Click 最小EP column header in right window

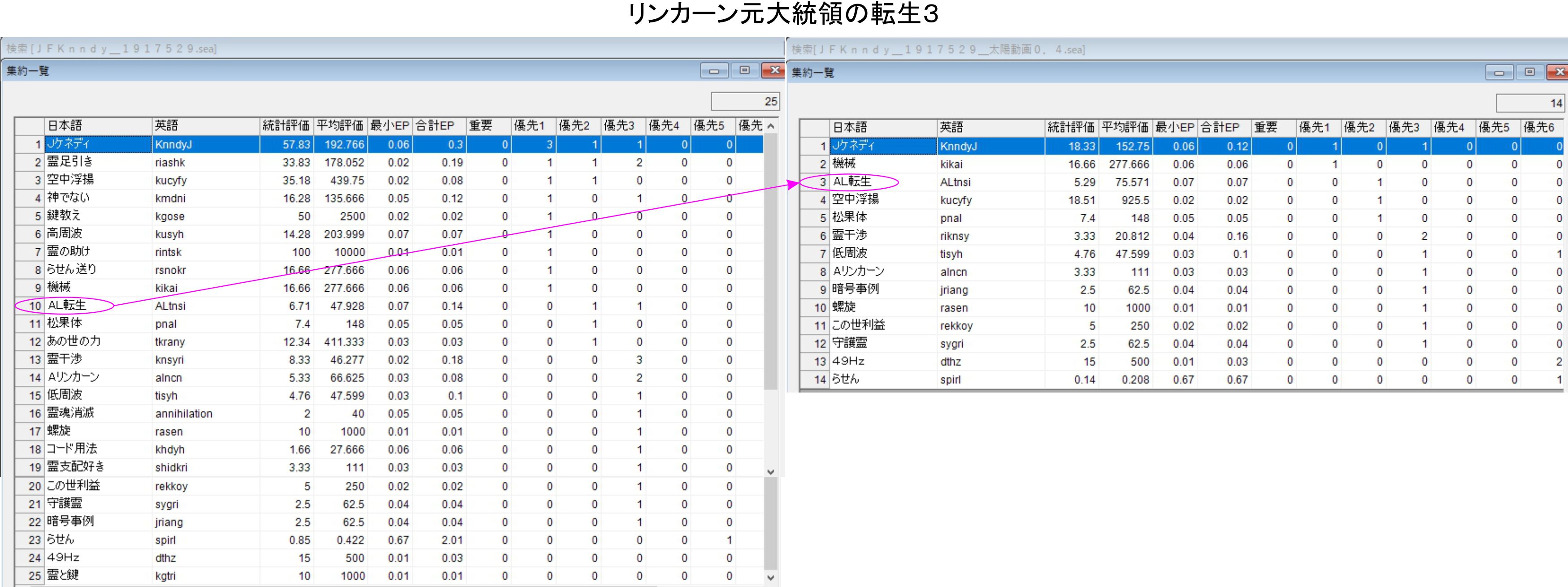click(x=1175, y=128)
